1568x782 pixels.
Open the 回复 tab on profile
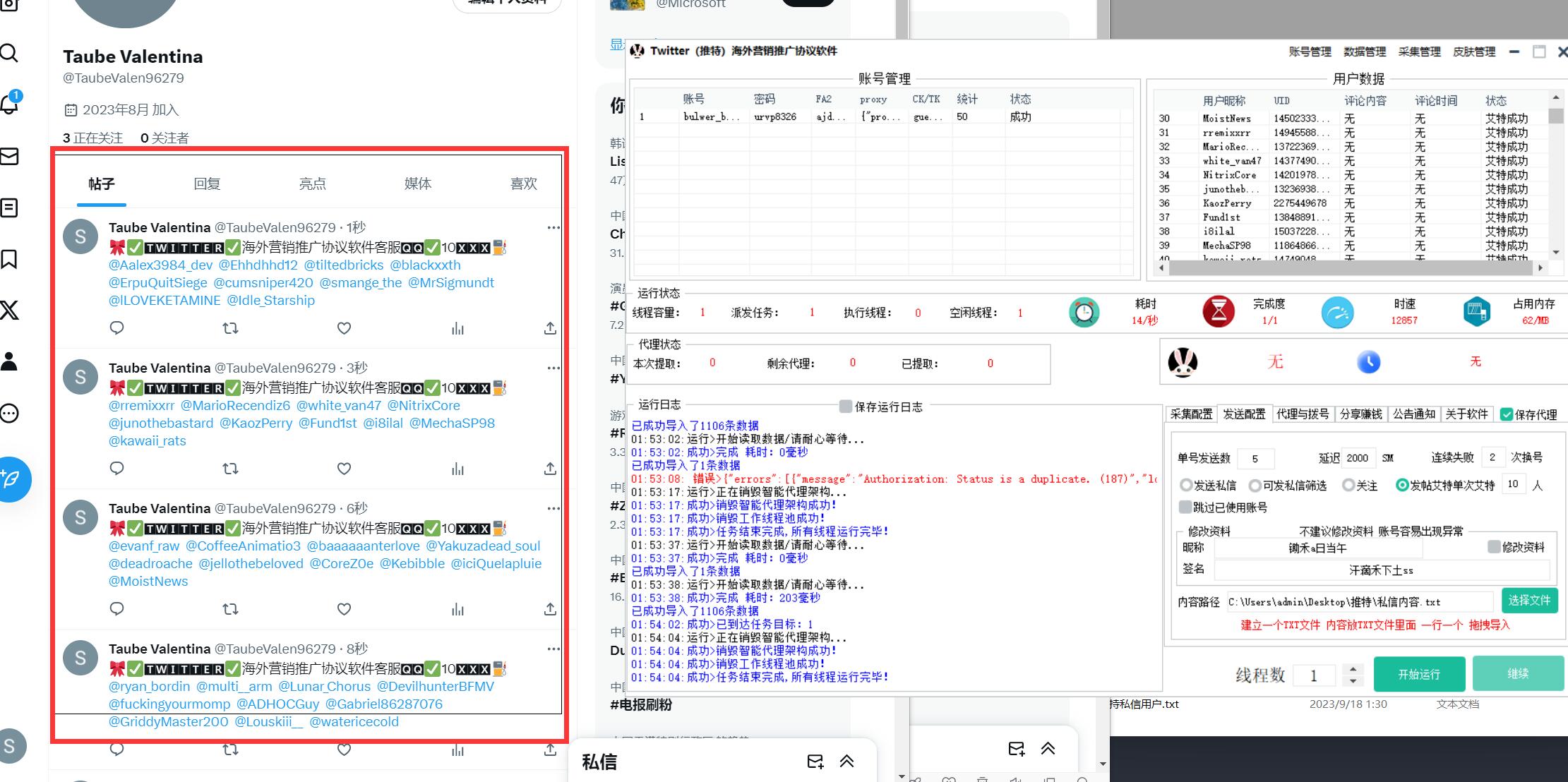[207, 184]
